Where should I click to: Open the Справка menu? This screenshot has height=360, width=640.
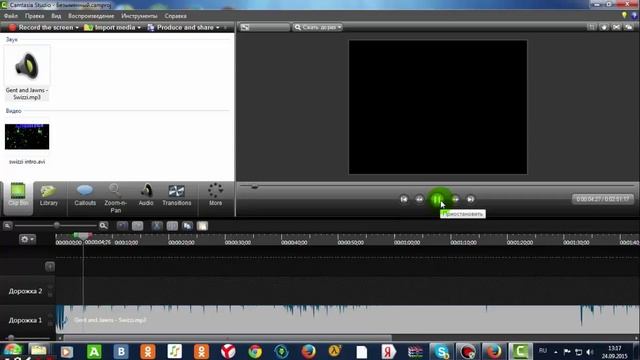176,16
